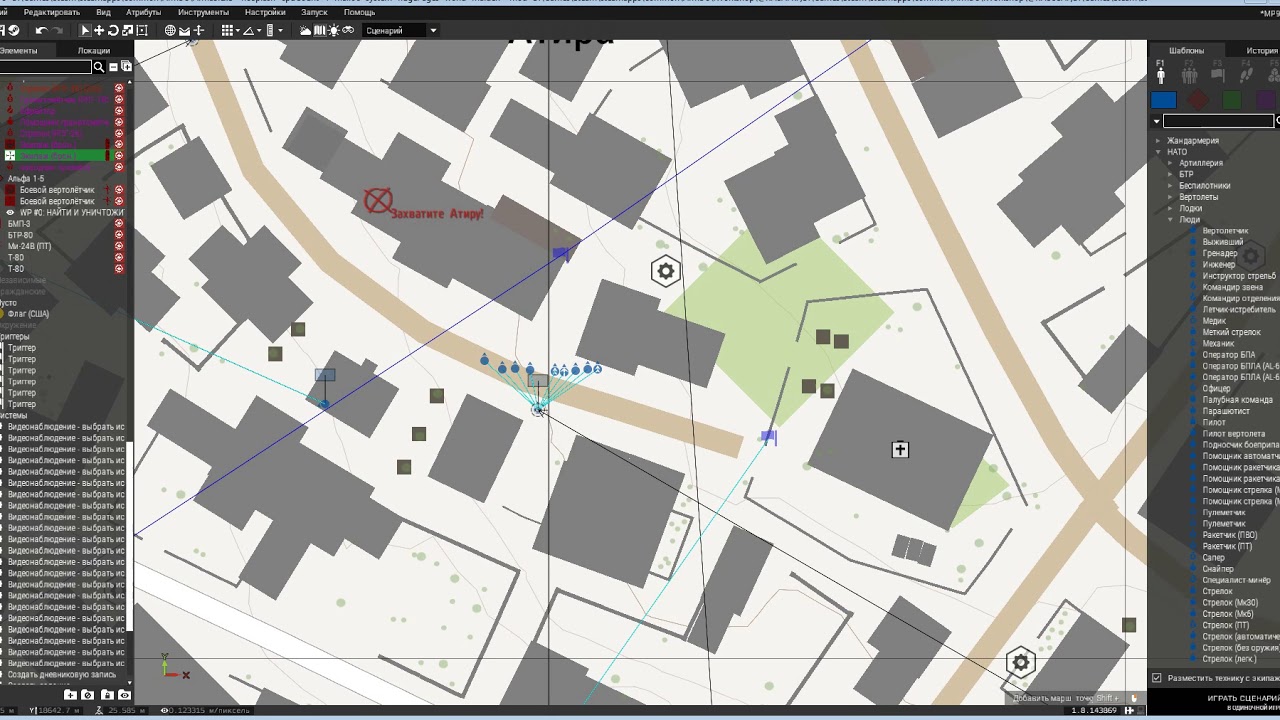This screenshot has width=1280, height=720.
Task: Open the Атрибуты menu
Action: point(144,12)
